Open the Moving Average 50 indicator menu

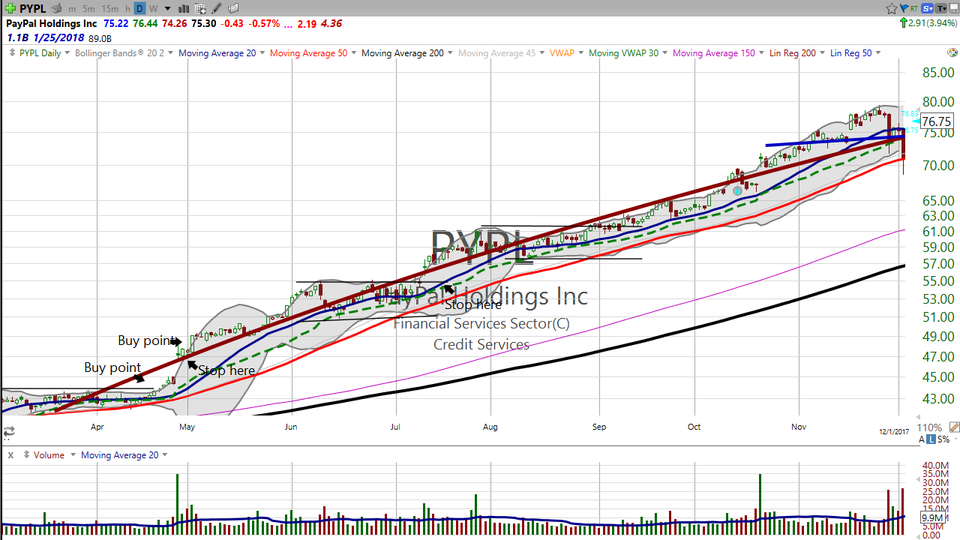(313, 53)
